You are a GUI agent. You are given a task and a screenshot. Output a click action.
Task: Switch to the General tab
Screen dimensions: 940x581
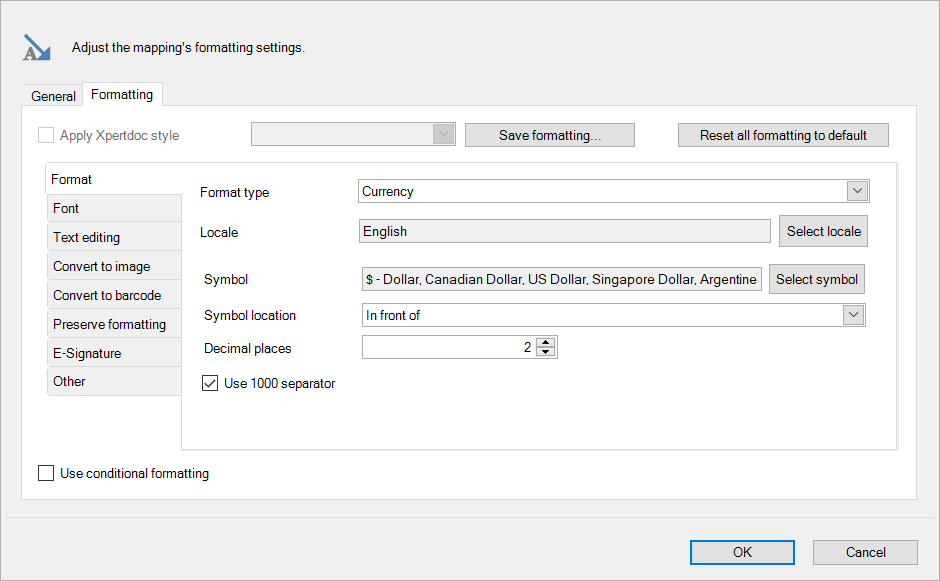[x=53, y=96]
